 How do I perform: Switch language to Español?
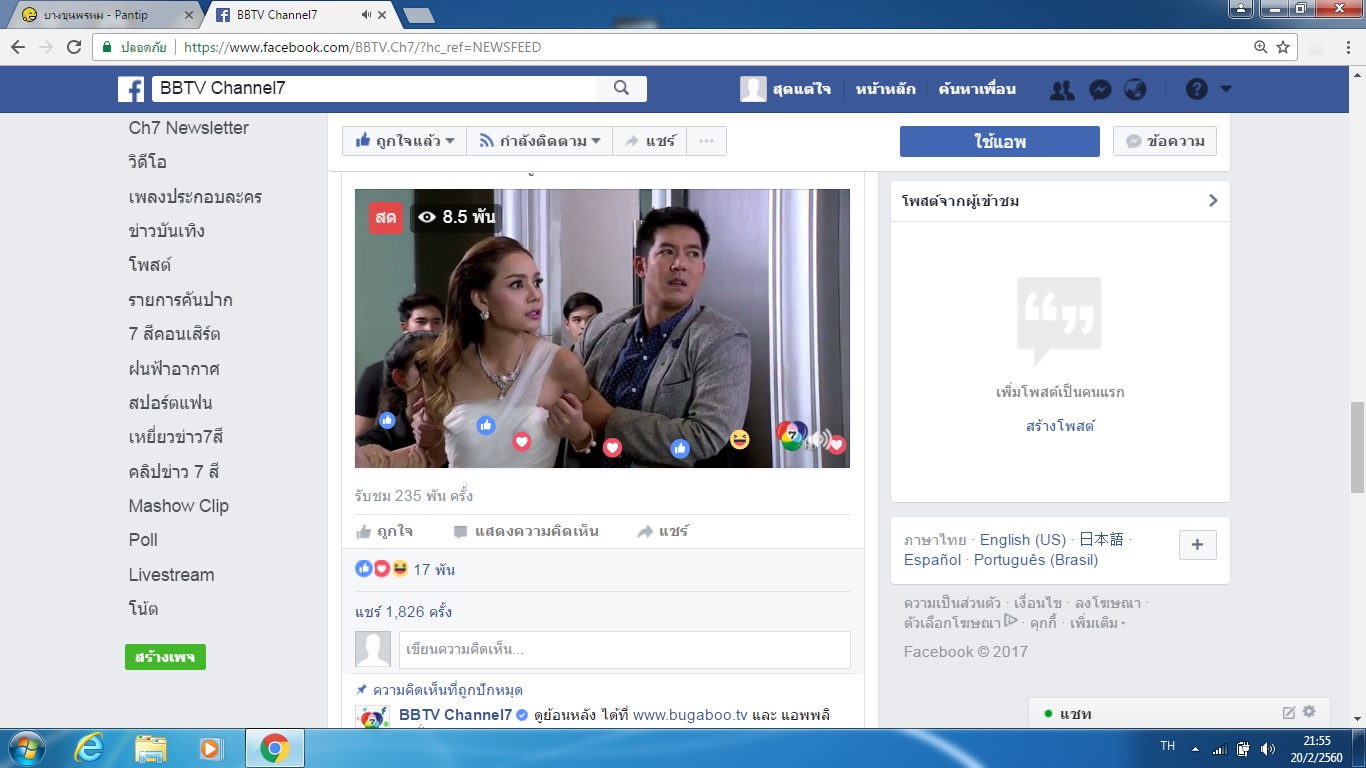point(933,560)
